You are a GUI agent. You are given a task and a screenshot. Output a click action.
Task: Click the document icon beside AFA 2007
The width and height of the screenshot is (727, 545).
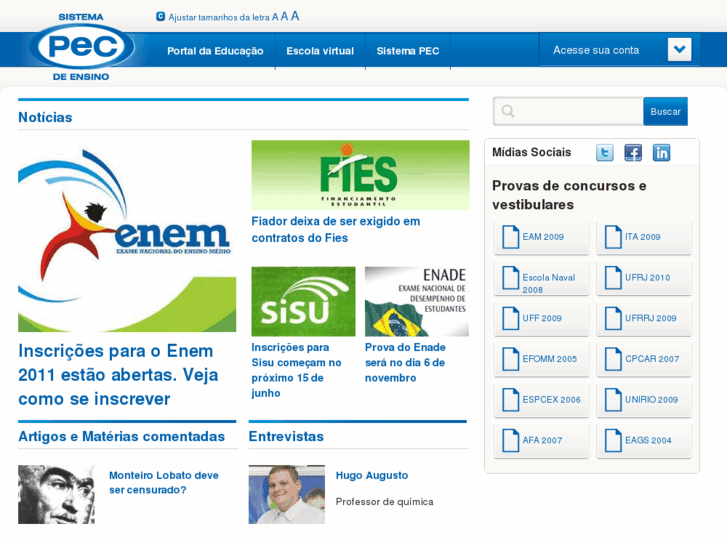510,441
